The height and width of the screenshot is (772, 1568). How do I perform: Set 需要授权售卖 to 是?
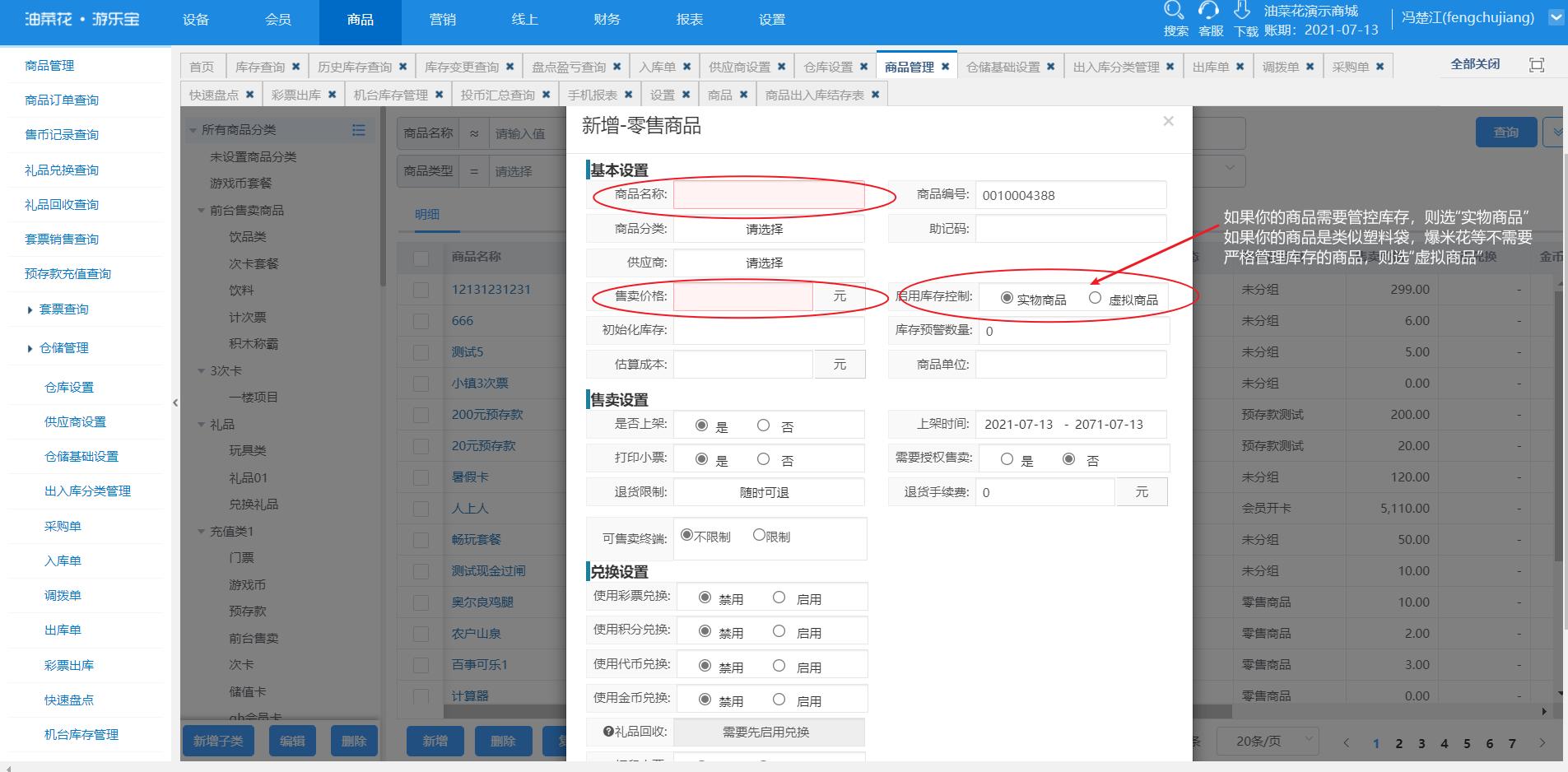(1007, 459)
